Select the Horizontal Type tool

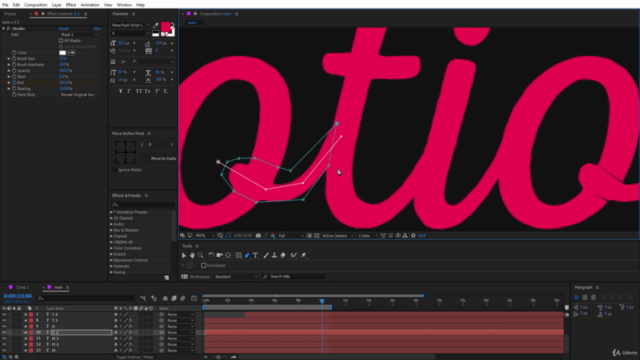256,256
